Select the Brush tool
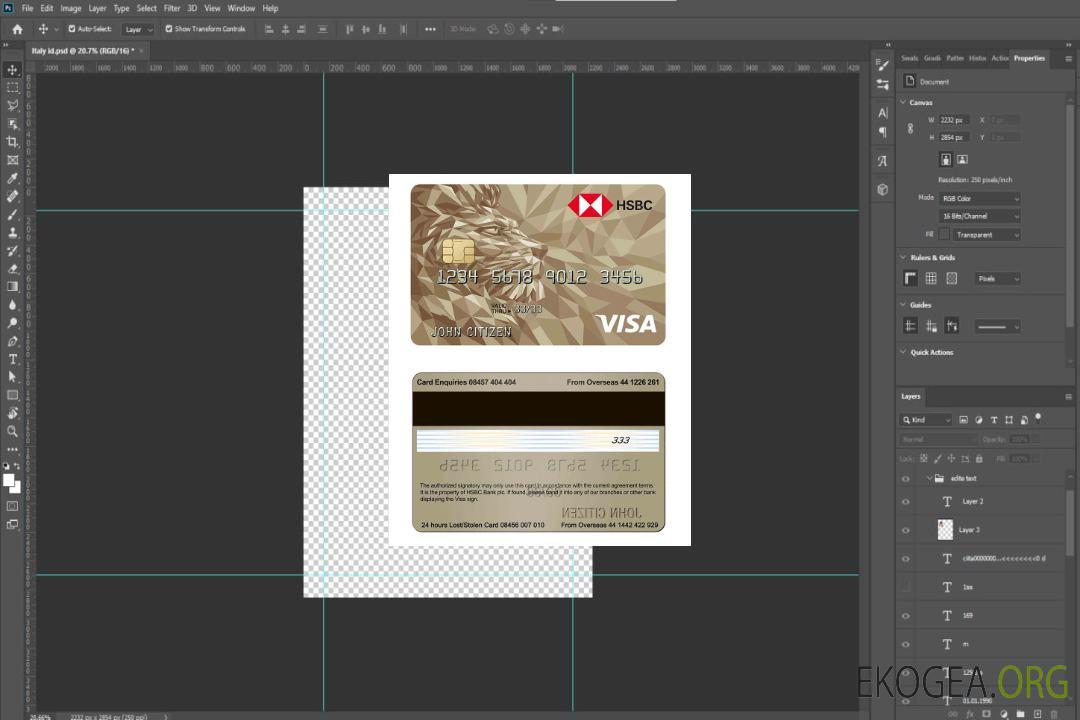 pos(12,214)
